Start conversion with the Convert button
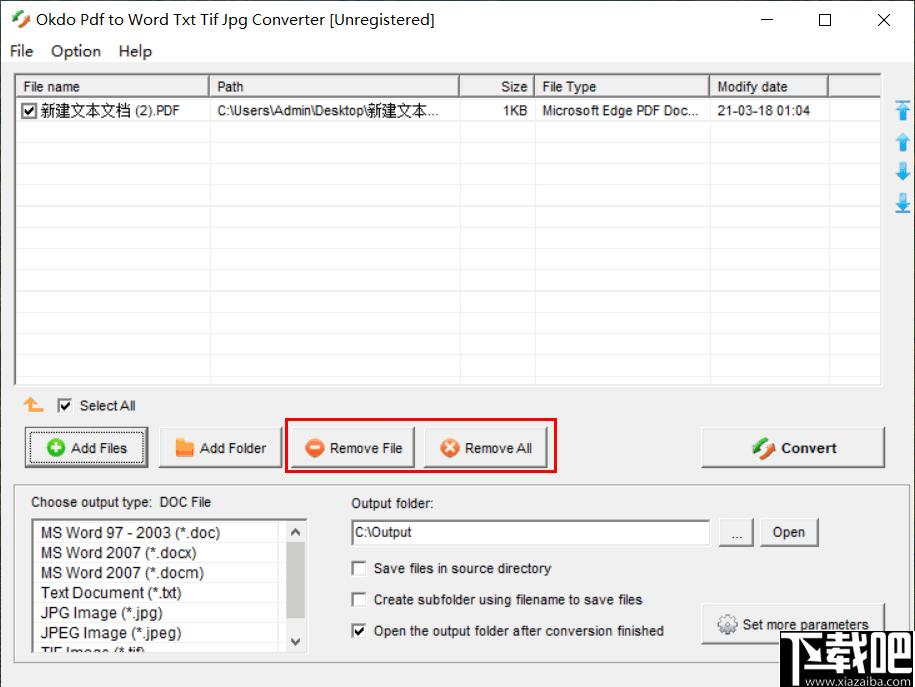 pyautogui.click(x=793, y=448)
